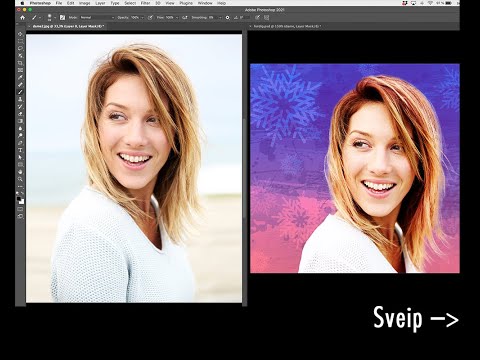Screen dimensions: 480x360
Task: Select the Rectangular Marquee tool
Action: [x=20, y=41]
